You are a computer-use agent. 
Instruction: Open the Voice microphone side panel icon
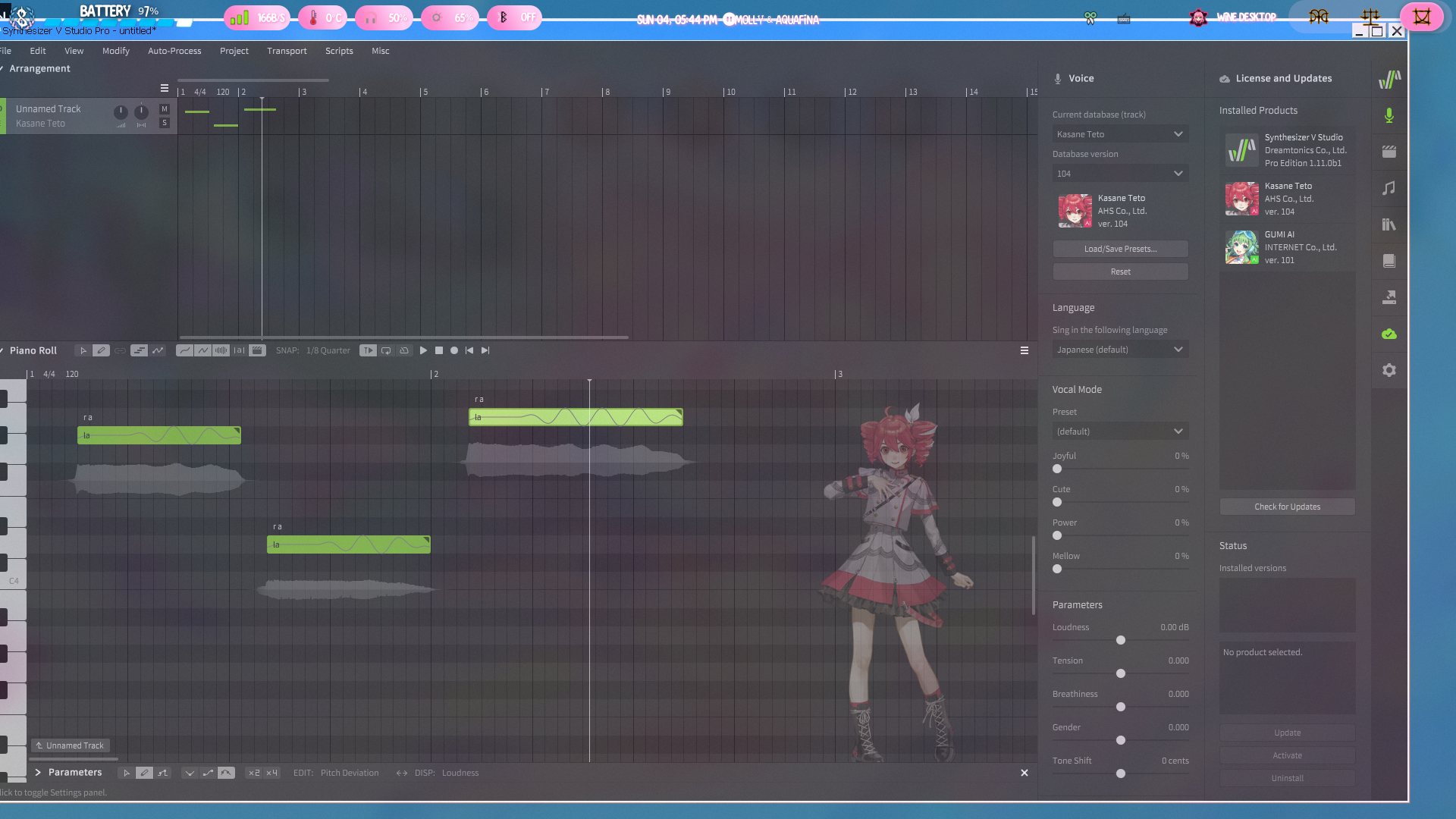click(1389, 115)
